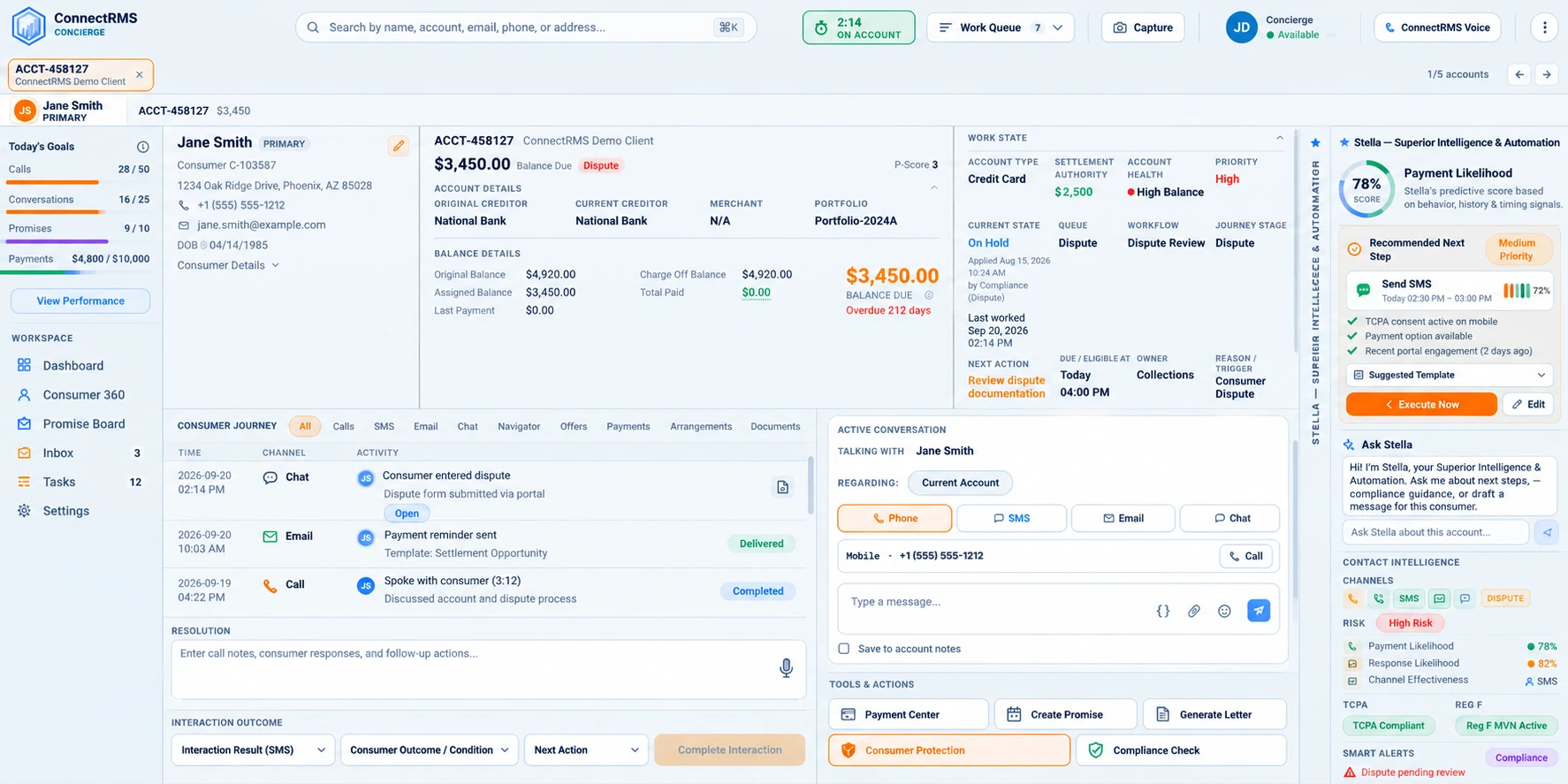Click the View Performance button
Screen dimensions: 1568x784
pos(80,301)
